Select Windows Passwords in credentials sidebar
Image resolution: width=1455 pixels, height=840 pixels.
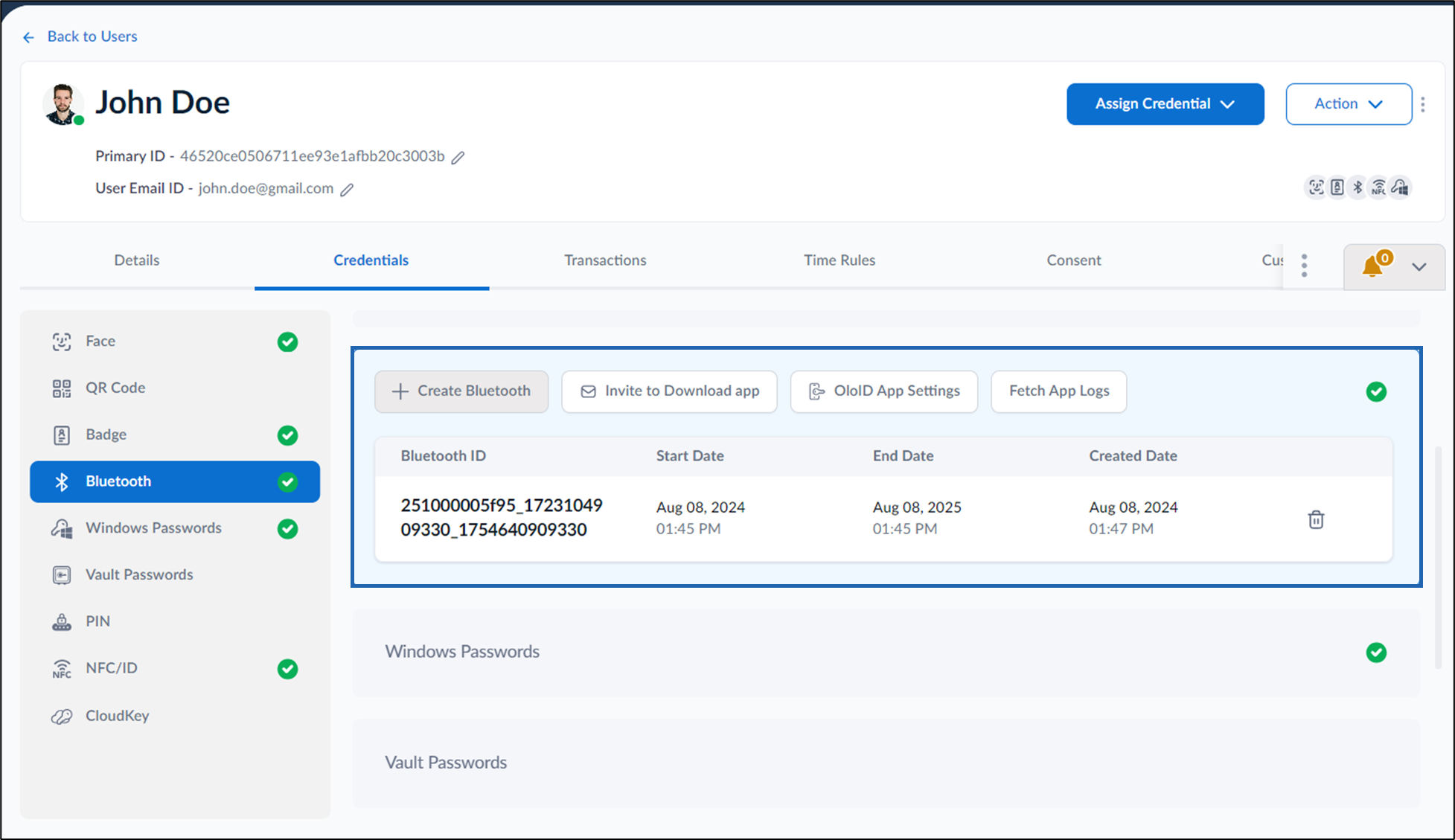(x=175, y=528)
